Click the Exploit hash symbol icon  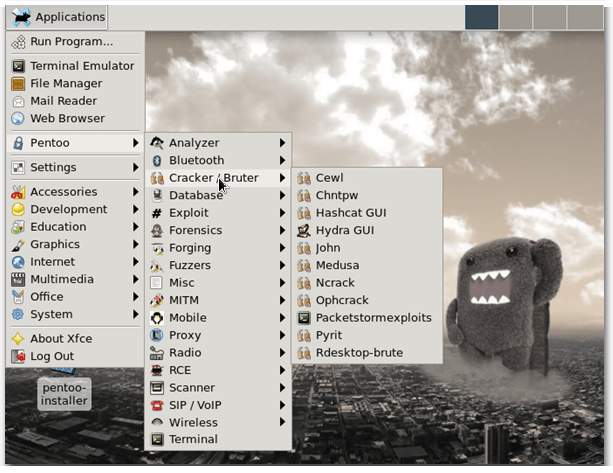[x=157, y=213]
